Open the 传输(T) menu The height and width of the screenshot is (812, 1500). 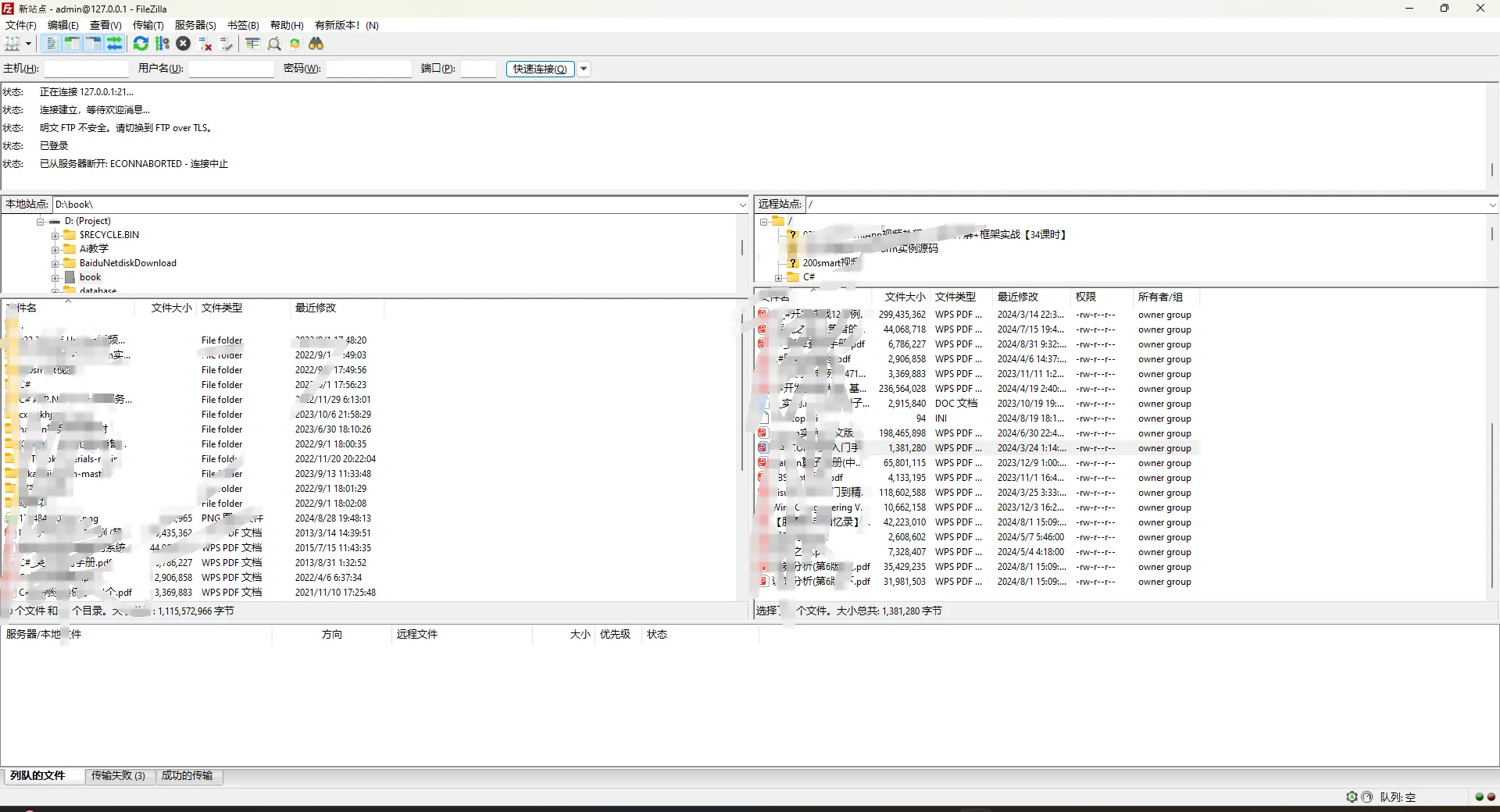tap(148, 25)
